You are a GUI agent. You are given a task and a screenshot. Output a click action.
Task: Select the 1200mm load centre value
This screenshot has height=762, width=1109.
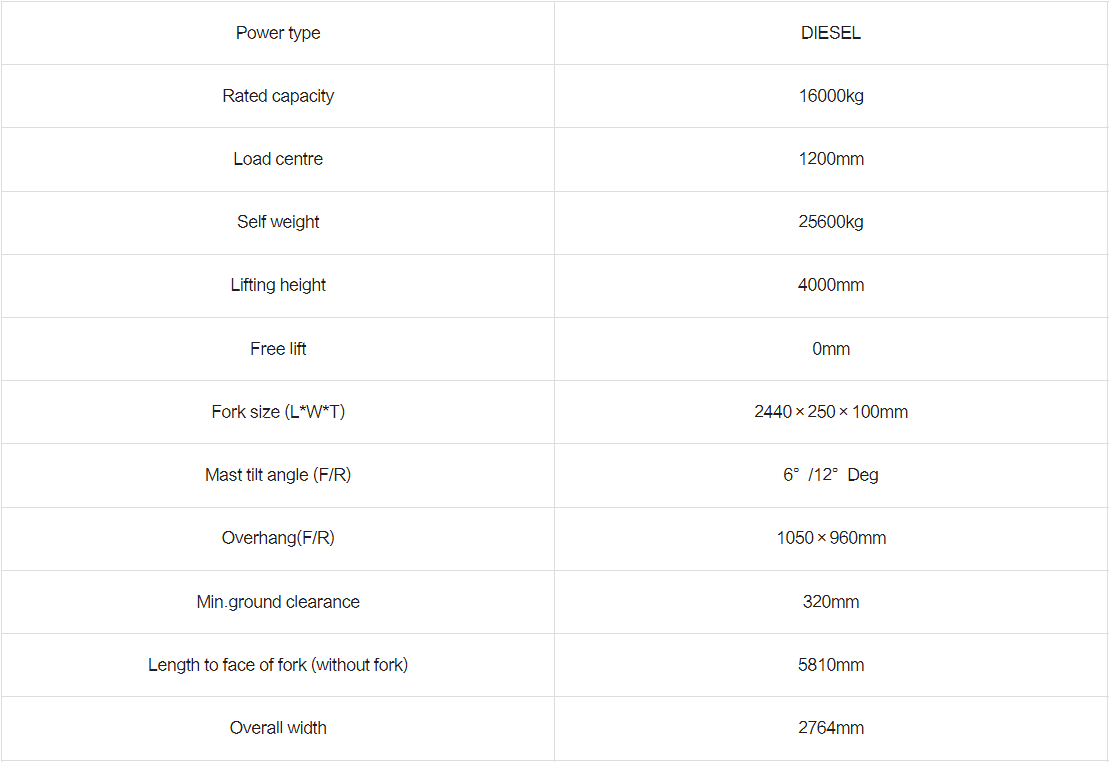pyautogui.click(x=831, y=159)
